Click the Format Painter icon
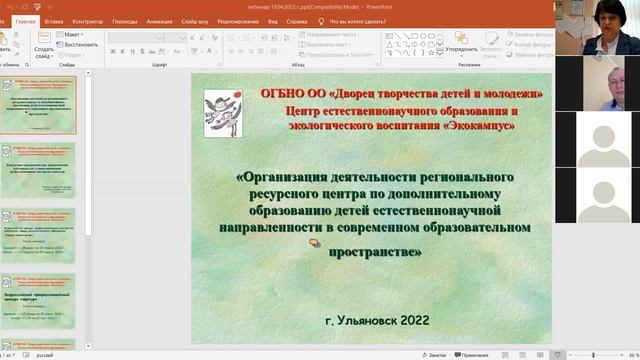The image size is (640, 360). (16, 53)
